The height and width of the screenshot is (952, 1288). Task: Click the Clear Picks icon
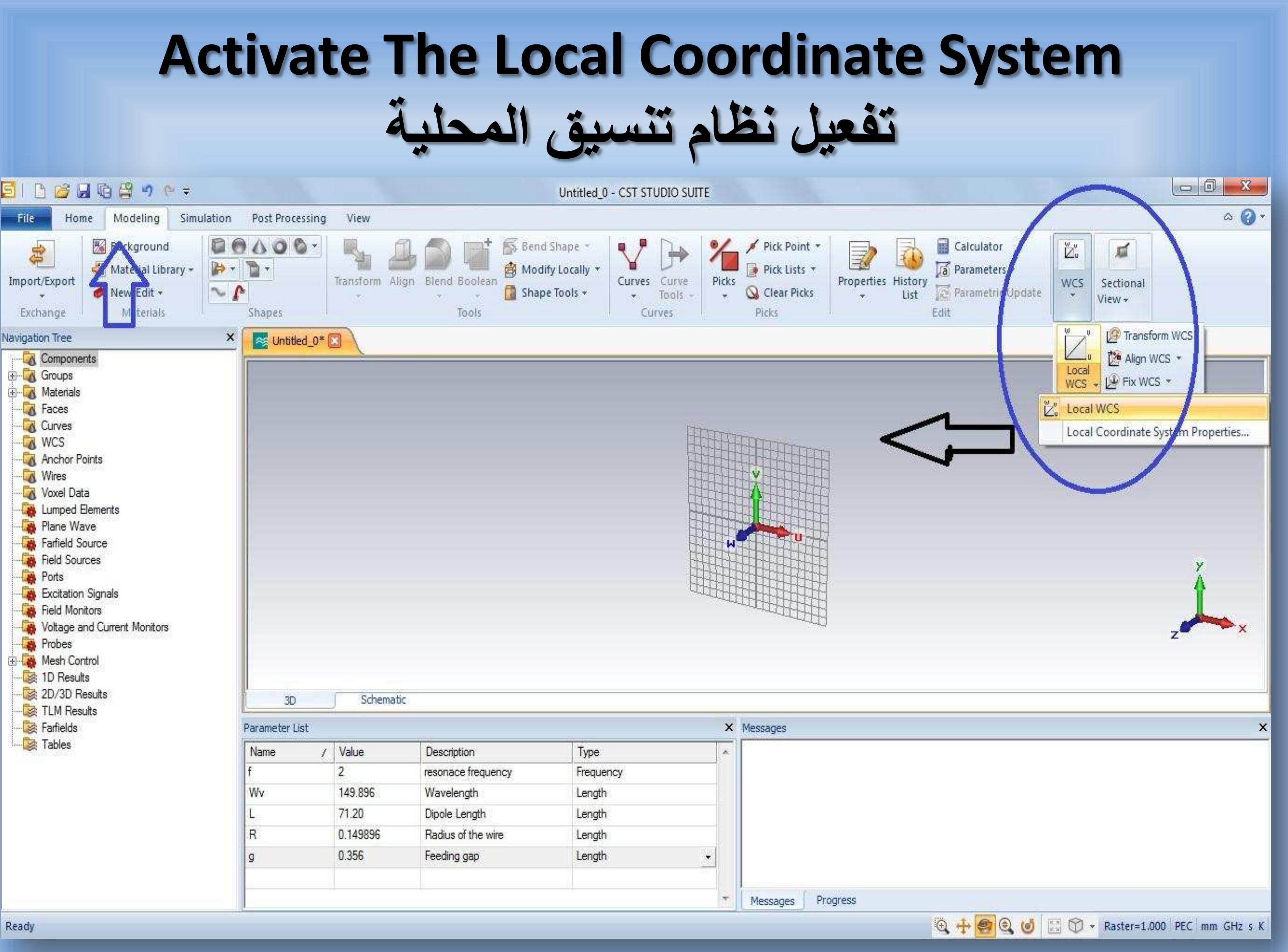click(752, 293)
